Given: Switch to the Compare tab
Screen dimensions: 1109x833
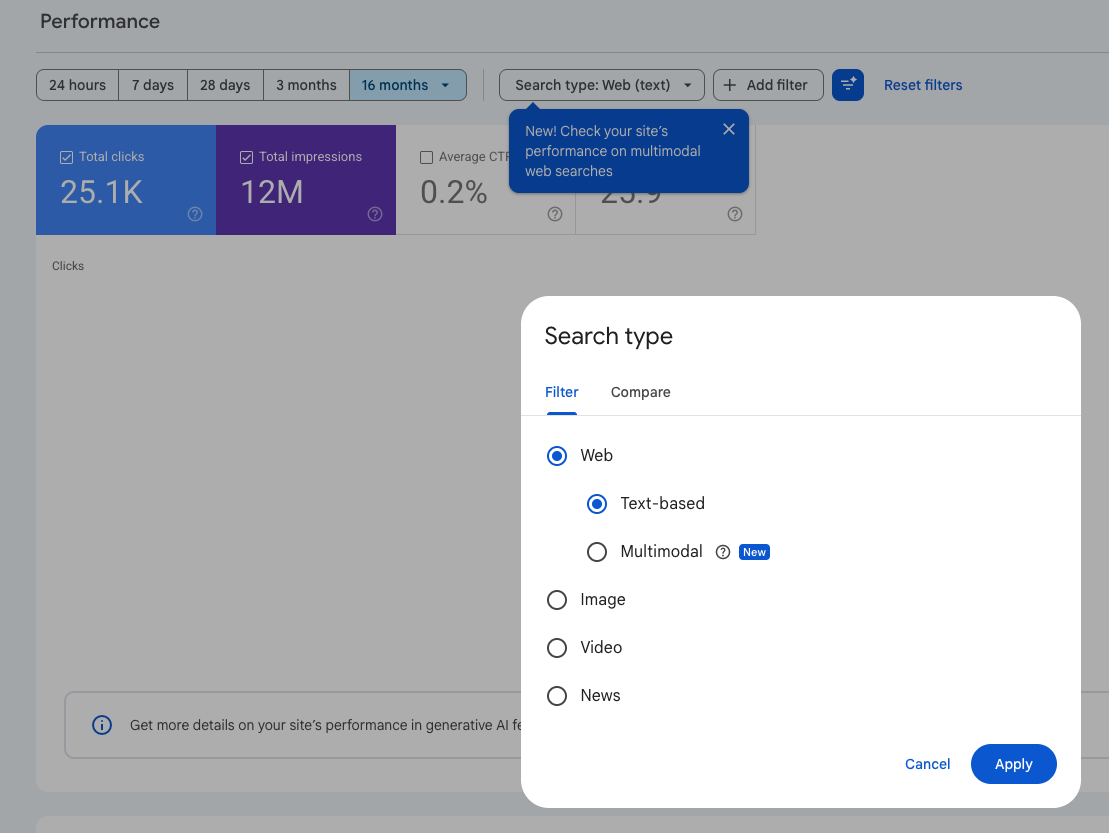Looking at the screenshot, I should tap(640, 392).
